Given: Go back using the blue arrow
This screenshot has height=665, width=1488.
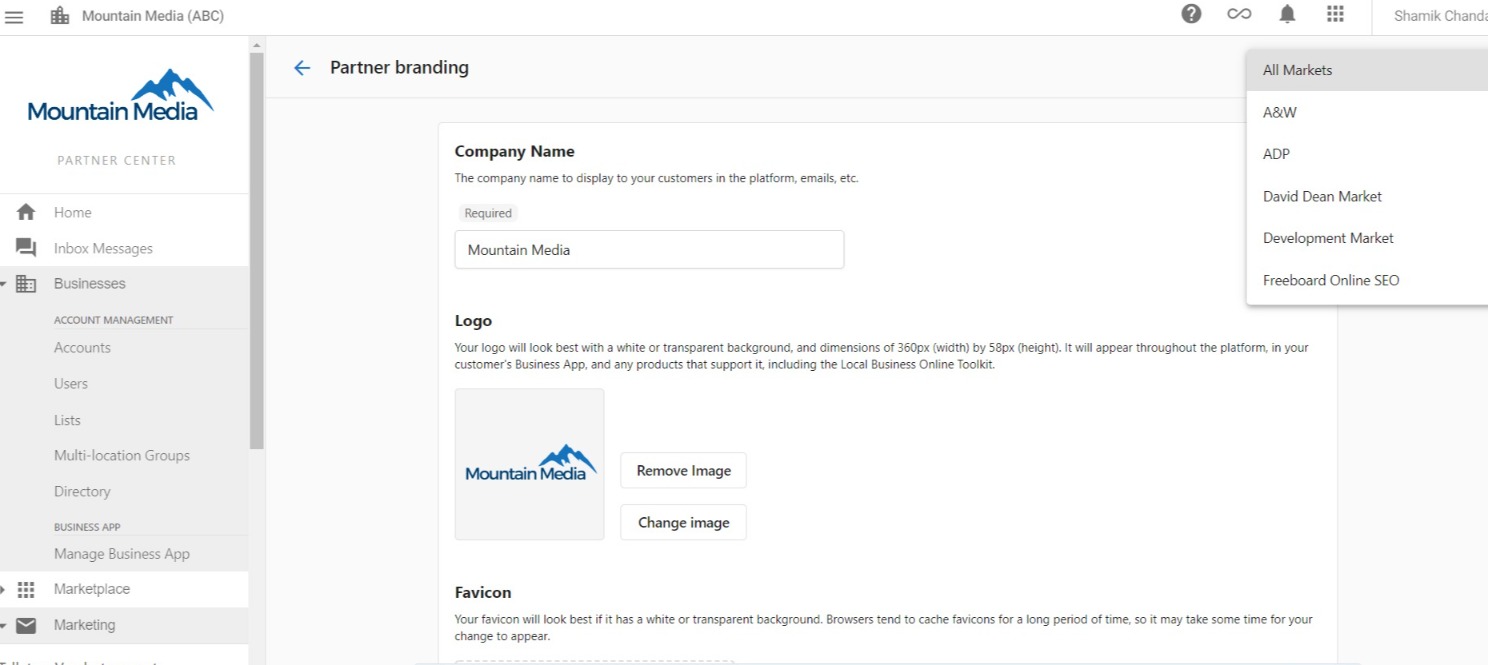Looking at the screenshot, I should (x=302, y=68).
